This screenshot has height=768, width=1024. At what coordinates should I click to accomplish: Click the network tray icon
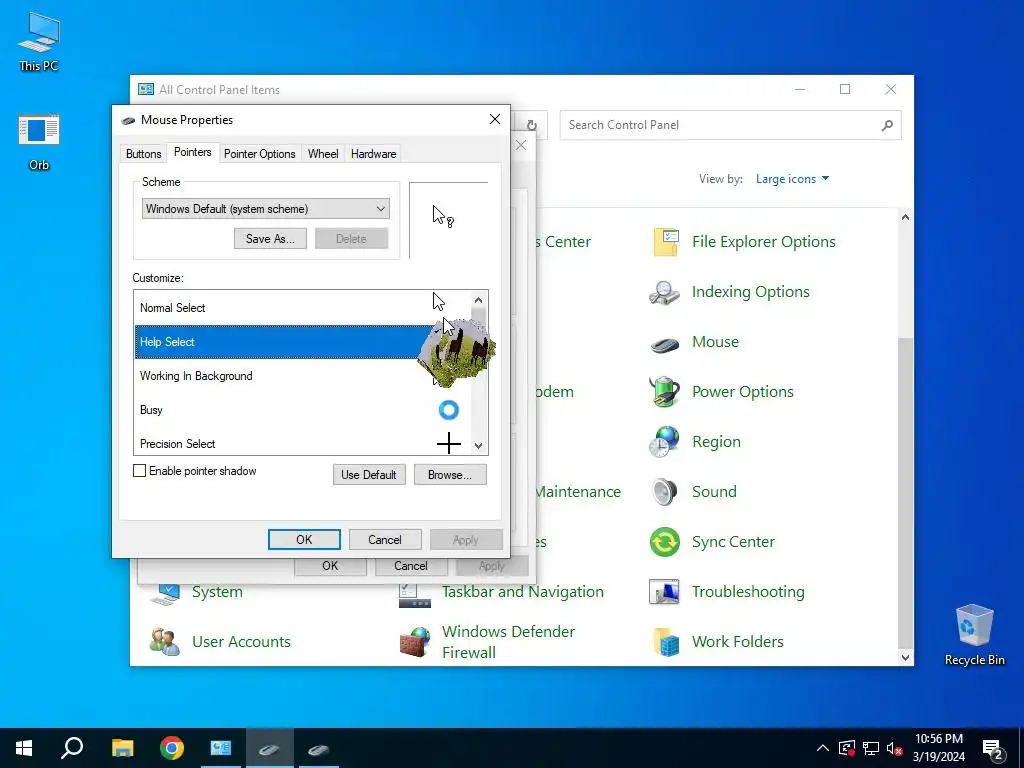[871, 748]
